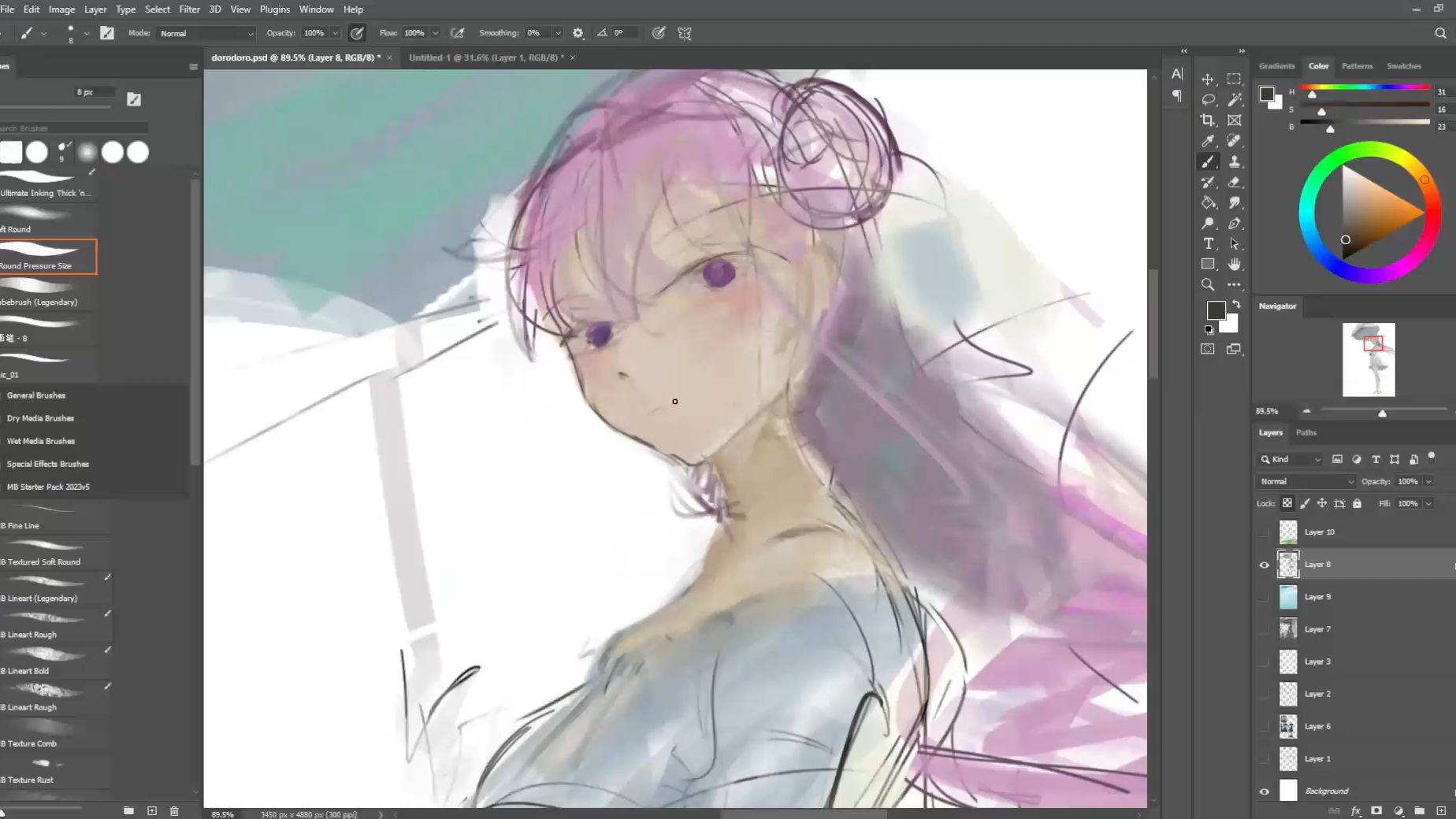Open the layer blend mode dropdown
Viewport: 1456px width, 819px height.
pyautogui.click(x=1306, y=481)
